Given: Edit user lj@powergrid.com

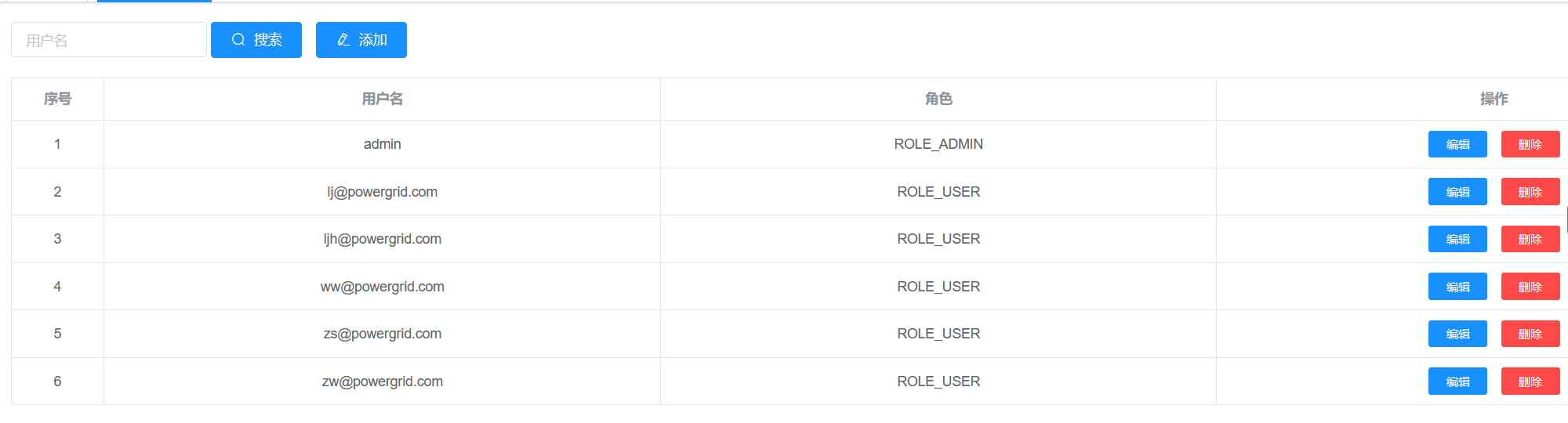Looking at the screenshot, I should 1457,192.
